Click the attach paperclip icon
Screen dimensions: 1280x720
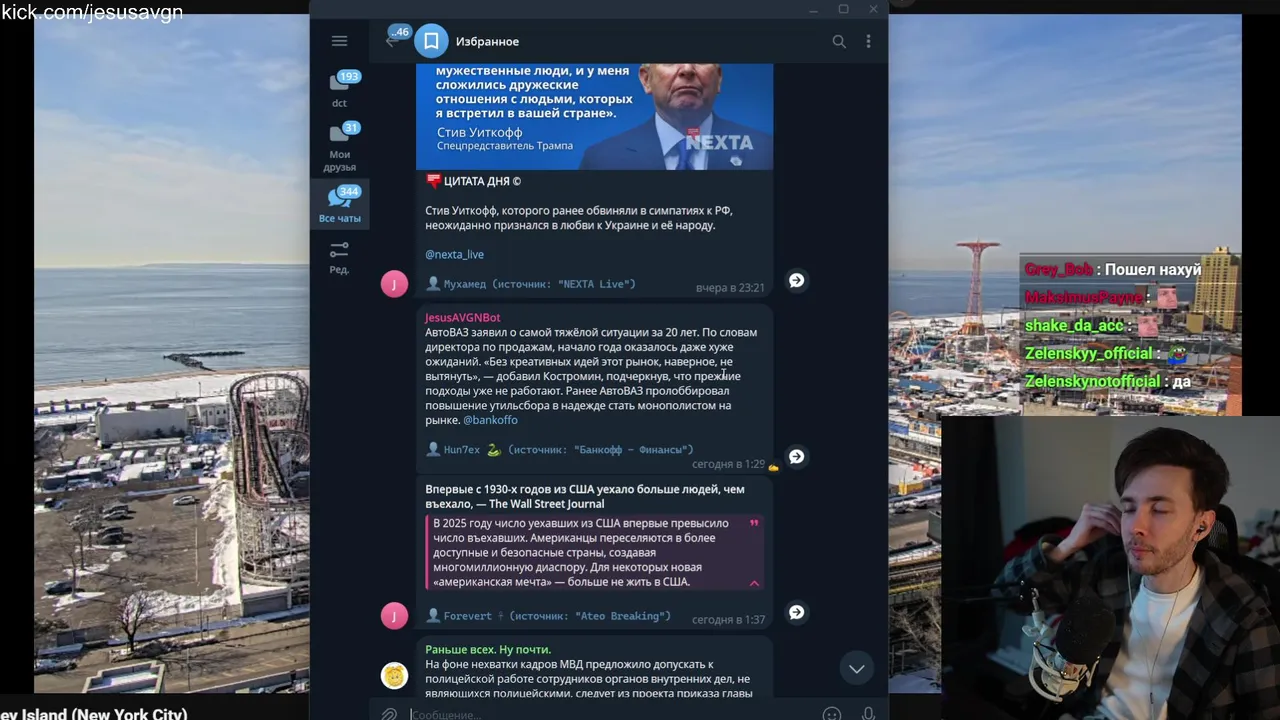[x=388, y=713]
